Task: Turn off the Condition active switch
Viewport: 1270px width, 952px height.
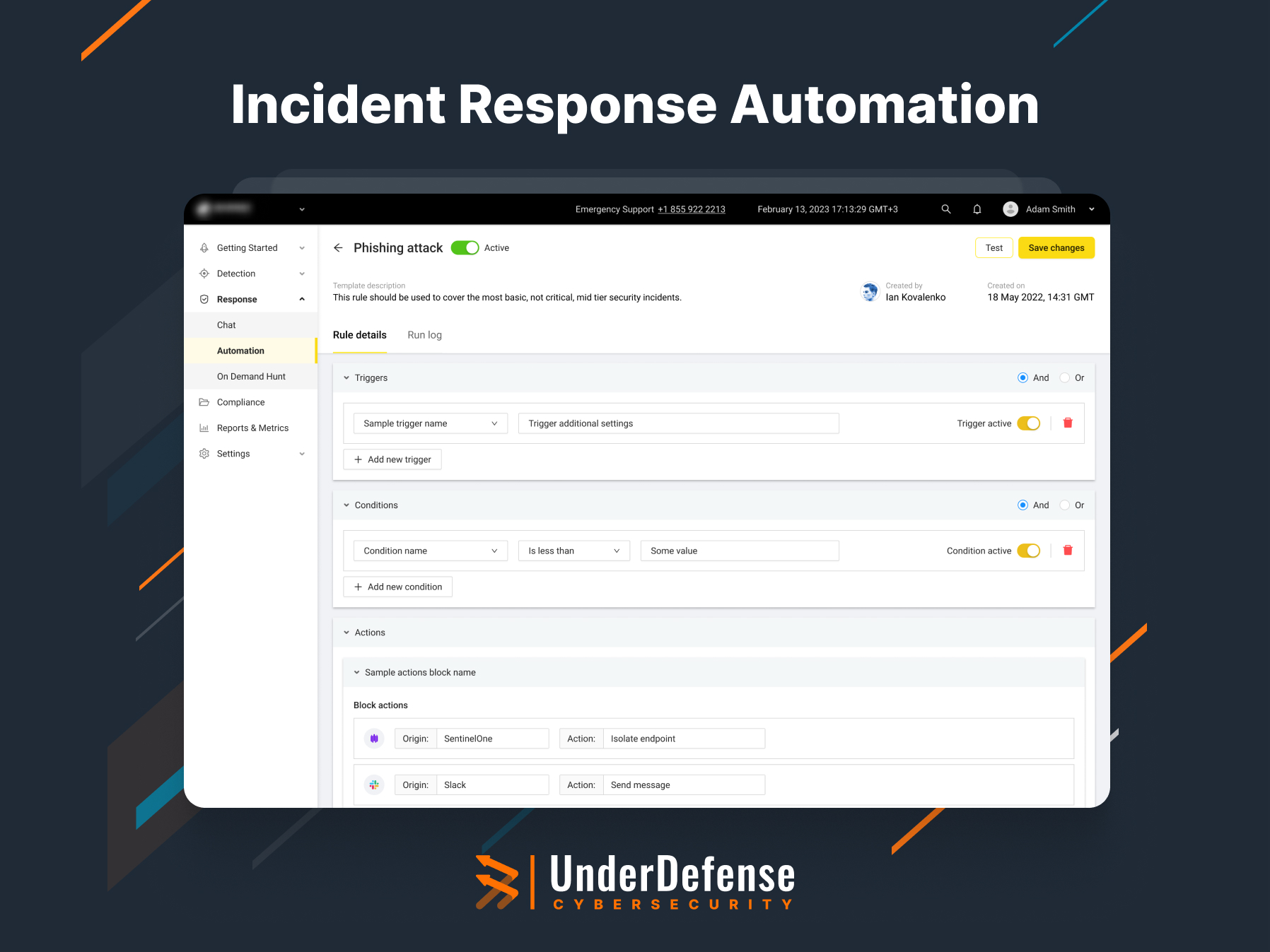Action: coord(1029,550)
